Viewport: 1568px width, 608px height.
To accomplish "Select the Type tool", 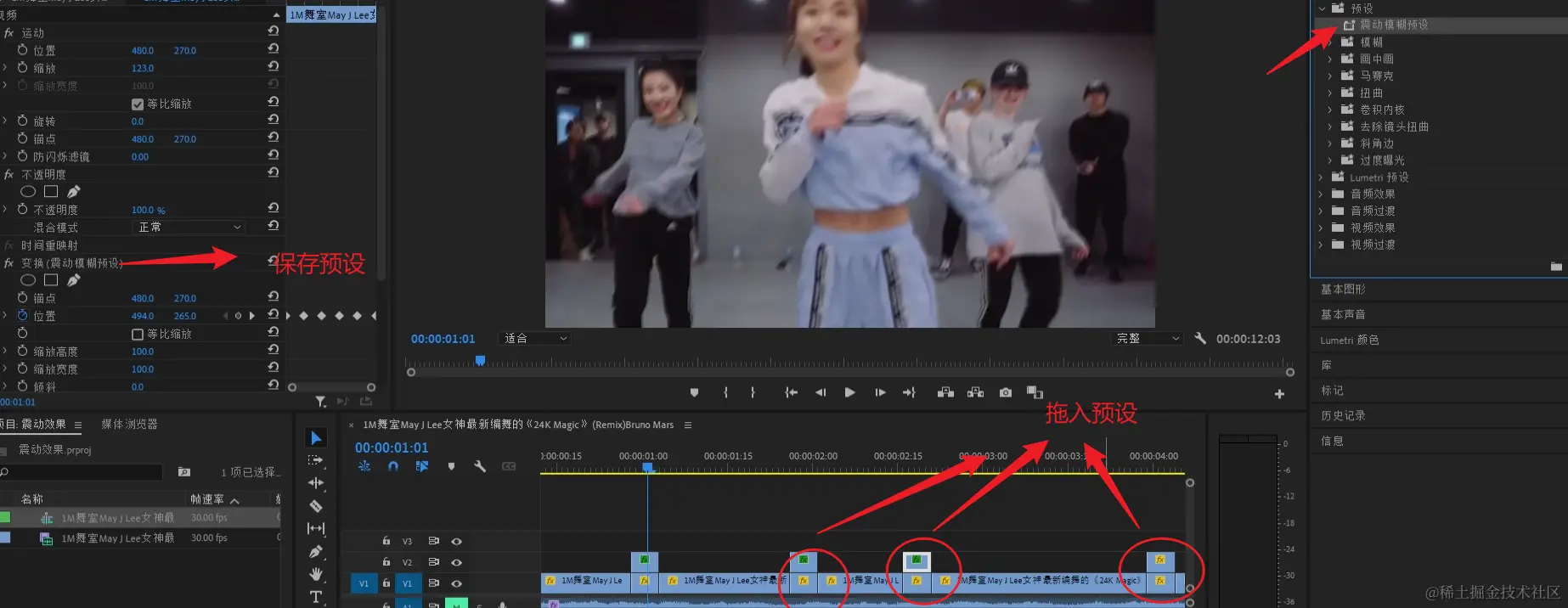I will (316, 597).
